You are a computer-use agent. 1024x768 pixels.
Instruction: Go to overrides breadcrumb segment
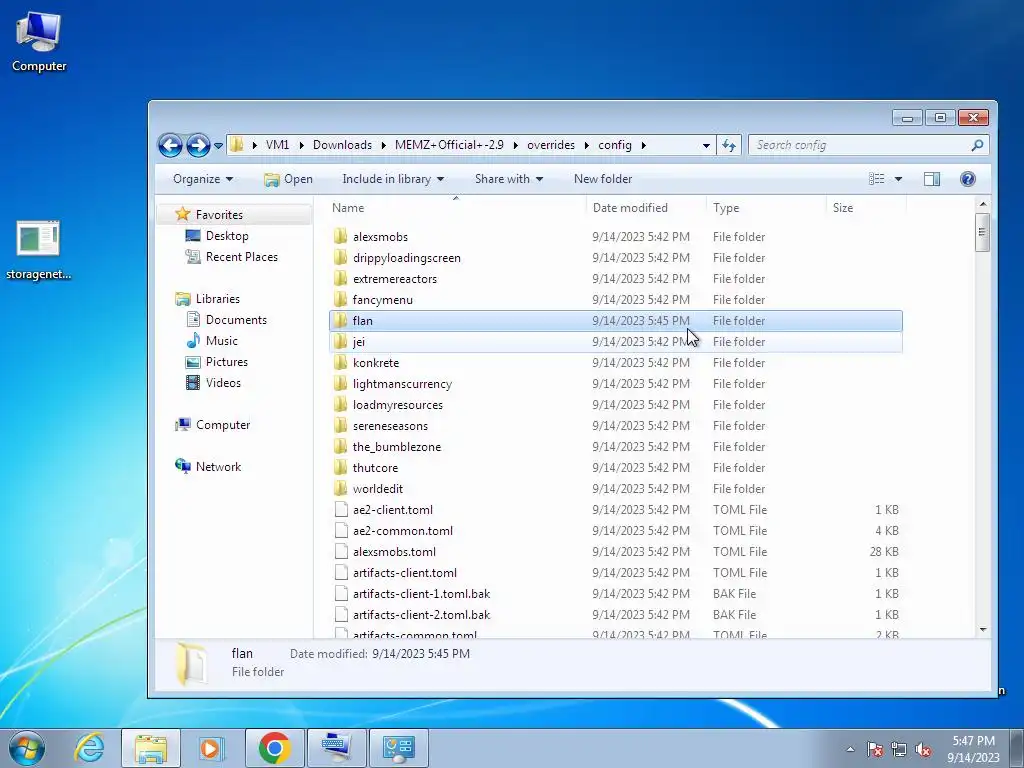coord(551,145)
